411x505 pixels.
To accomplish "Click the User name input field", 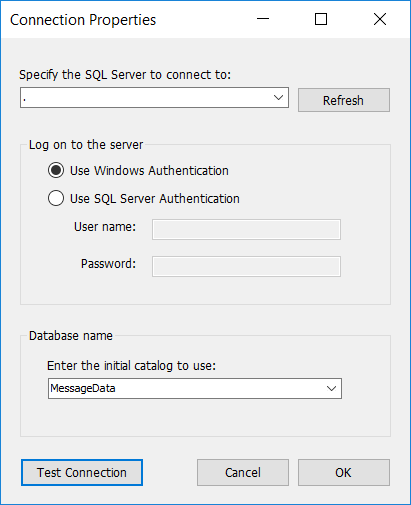I will pyautogui.click(x=246, y=229).
